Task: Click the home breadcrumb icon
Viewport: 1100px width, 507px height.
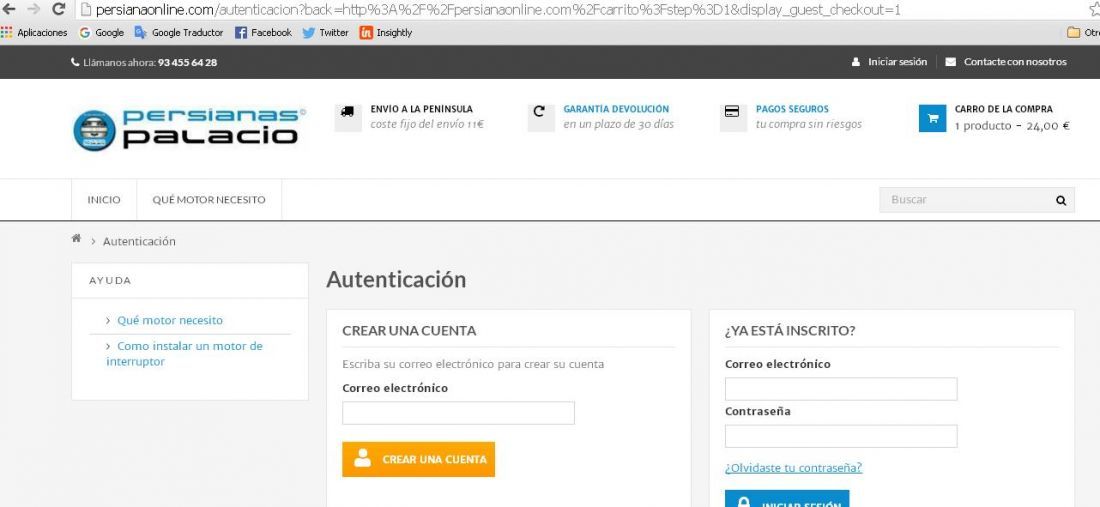Action: [x=76, y=238]
